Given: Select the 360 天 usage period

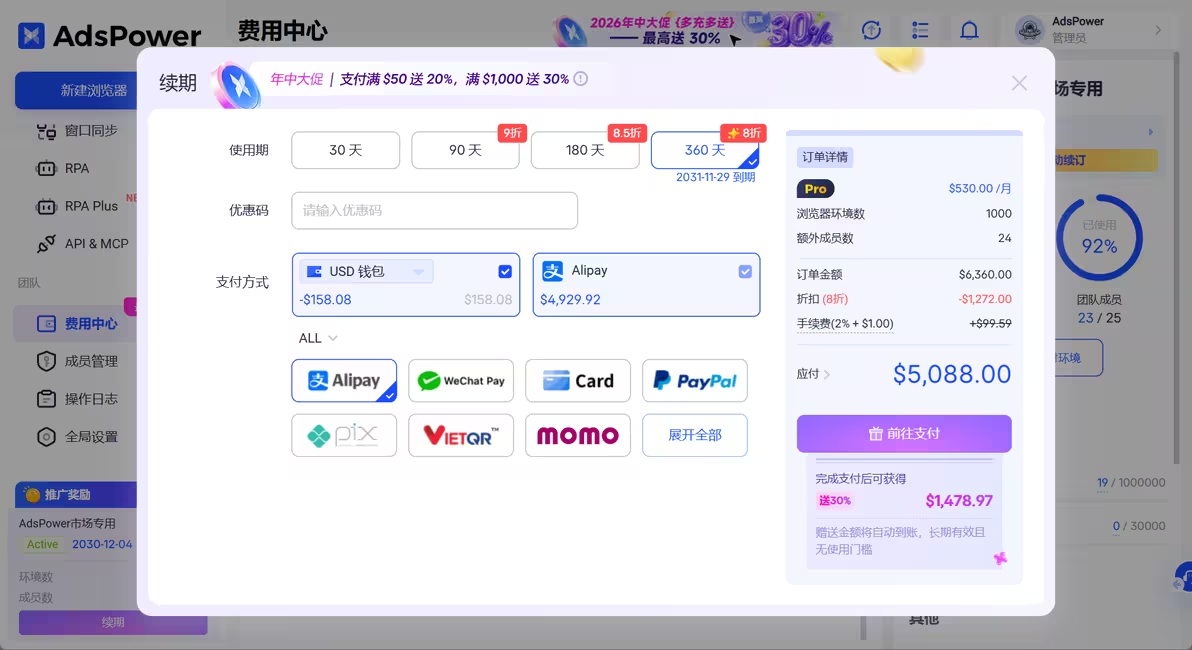Looking at the screenshot, I should click(705, 151).
